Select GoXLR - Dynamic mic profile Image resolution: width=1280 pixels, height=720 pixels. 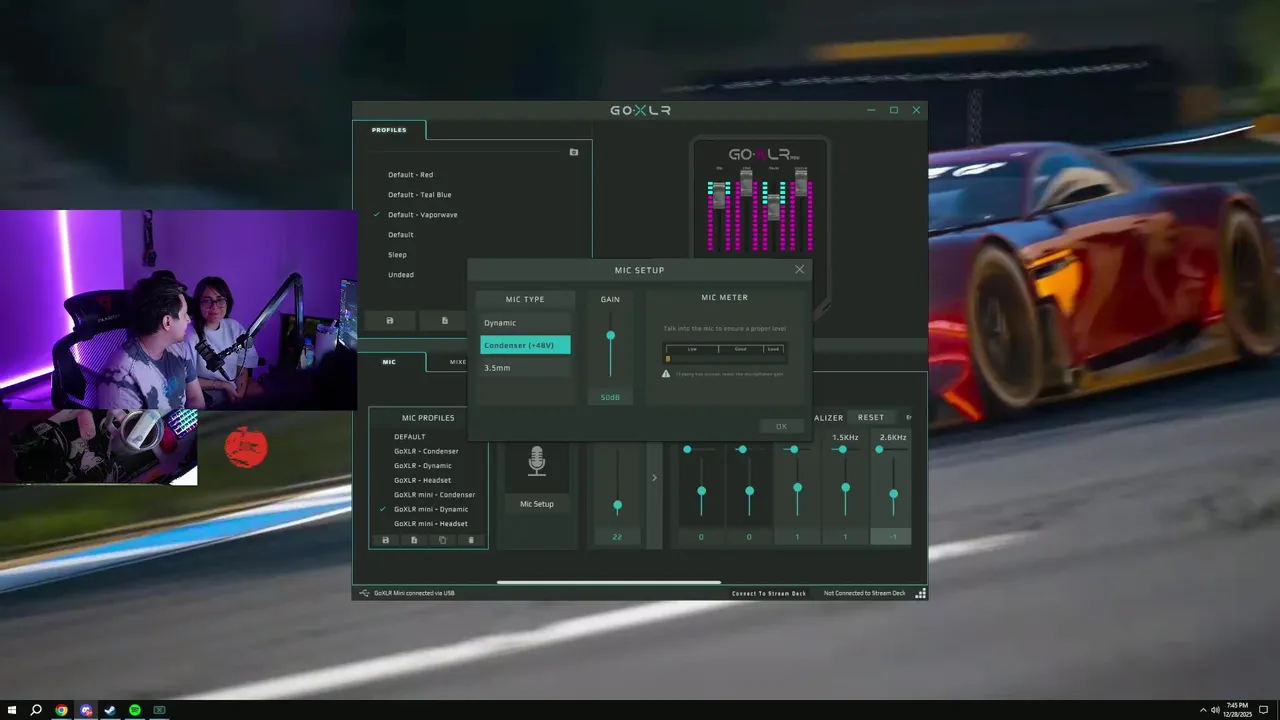pyautogui.click(x=422, y=466)
